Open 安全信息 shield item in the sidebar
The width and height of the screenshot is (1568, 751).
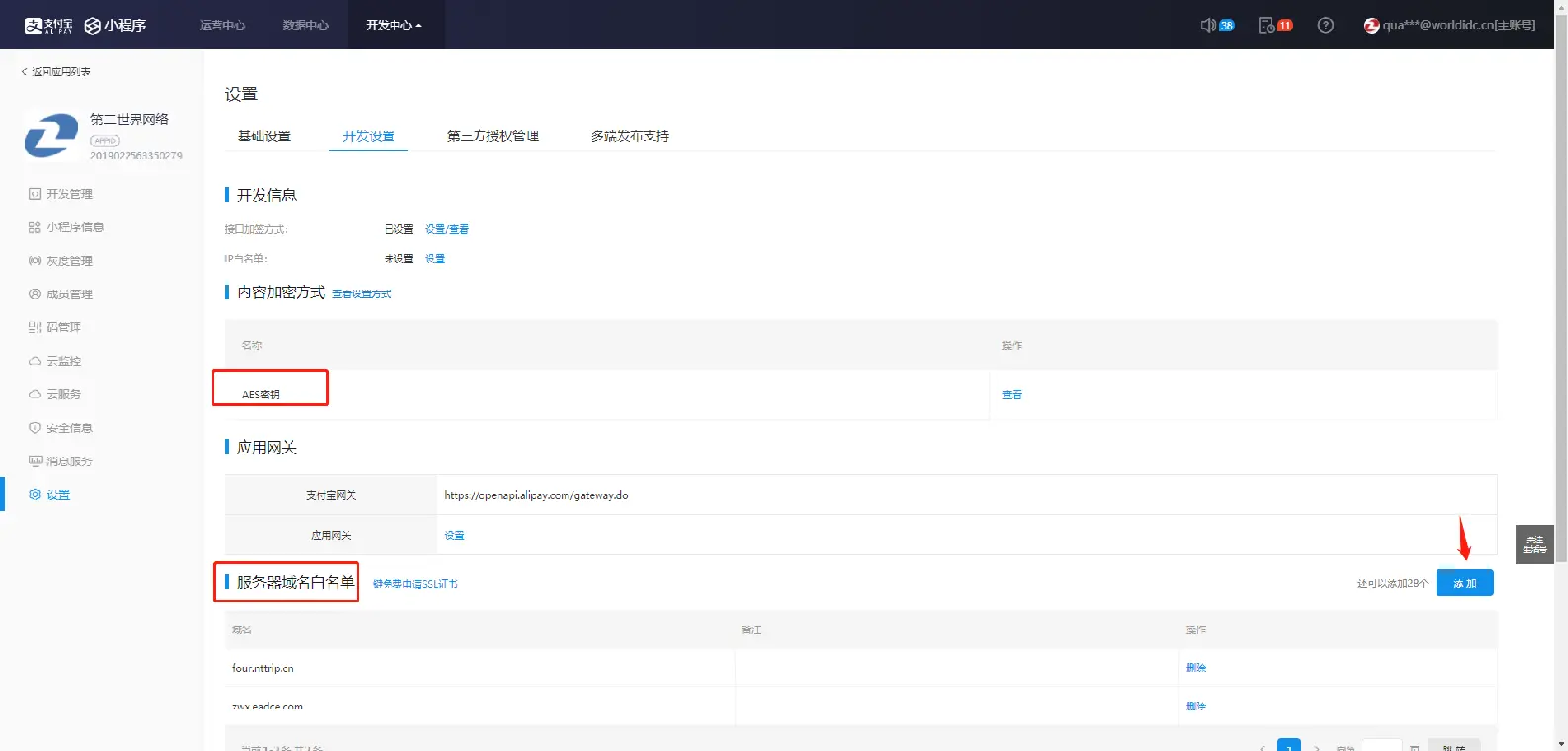[x=69, y=428]
